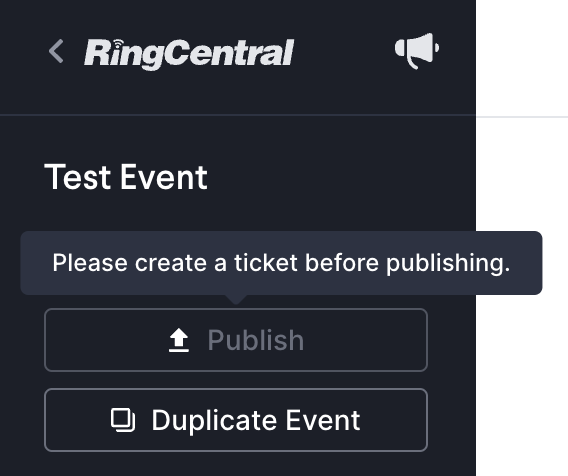
Task: Click the upload arrow icon in Publish
Action: click(x=179, y=340)
